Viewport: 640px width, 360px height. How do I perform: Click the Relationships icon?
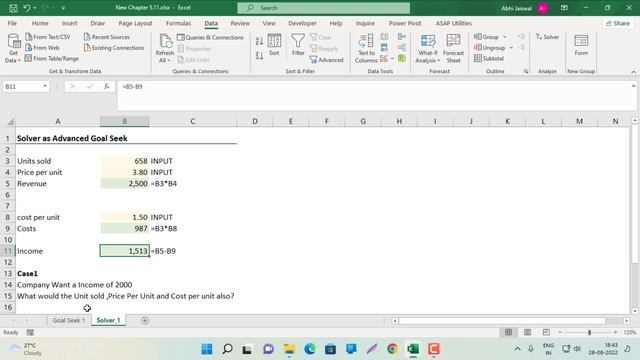(402, 48)
